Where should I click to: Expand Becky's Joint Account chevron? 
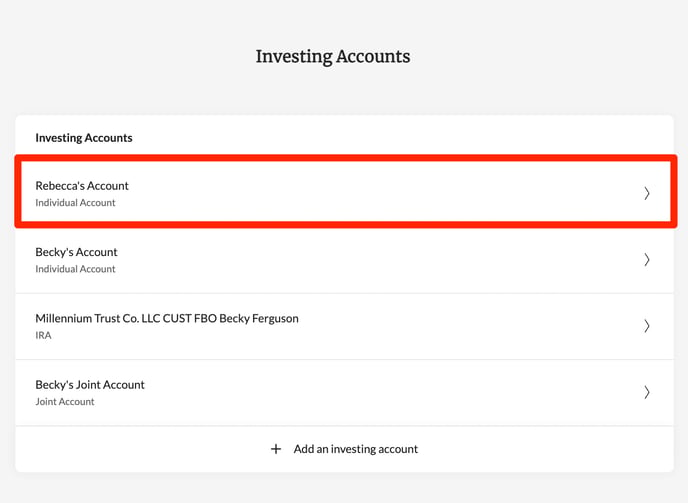tap(647, 392)
